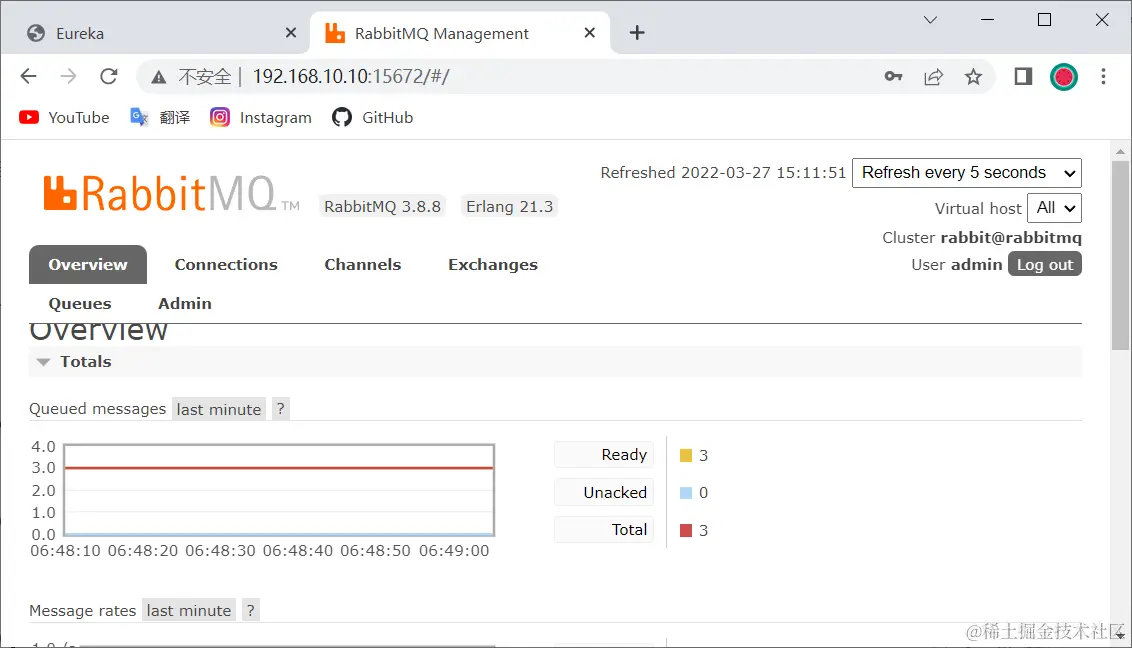Viewport: 1132px width, 648px height.
Task: Open the Chrome profile avatar
Action: (x=1063, y=76)
